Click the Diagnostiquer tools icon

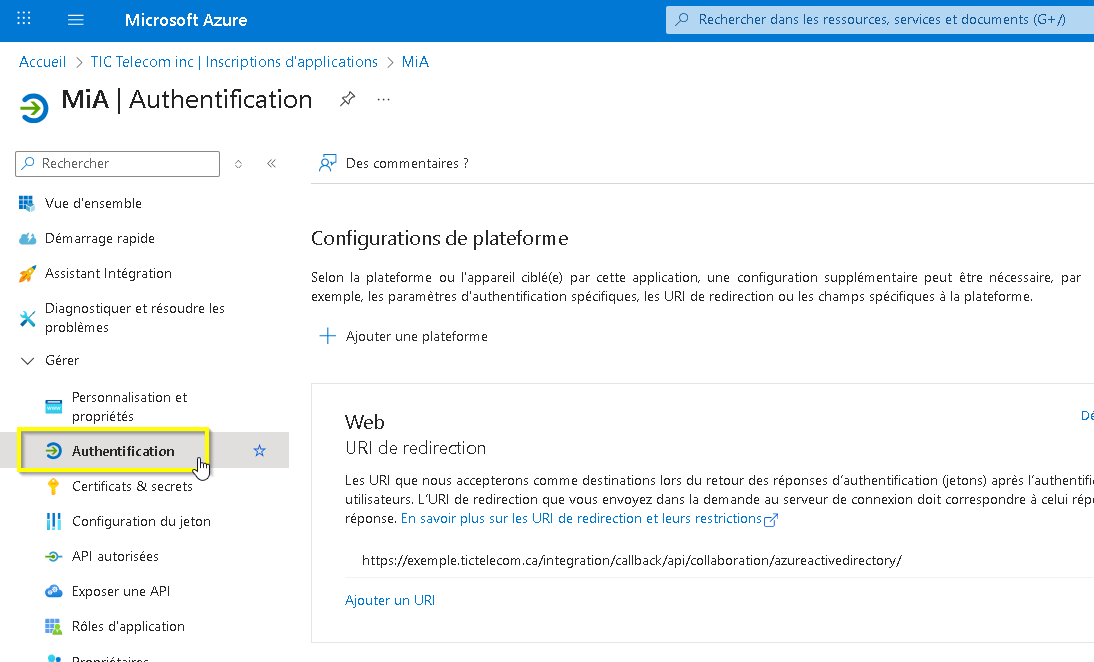coord(27,319)
